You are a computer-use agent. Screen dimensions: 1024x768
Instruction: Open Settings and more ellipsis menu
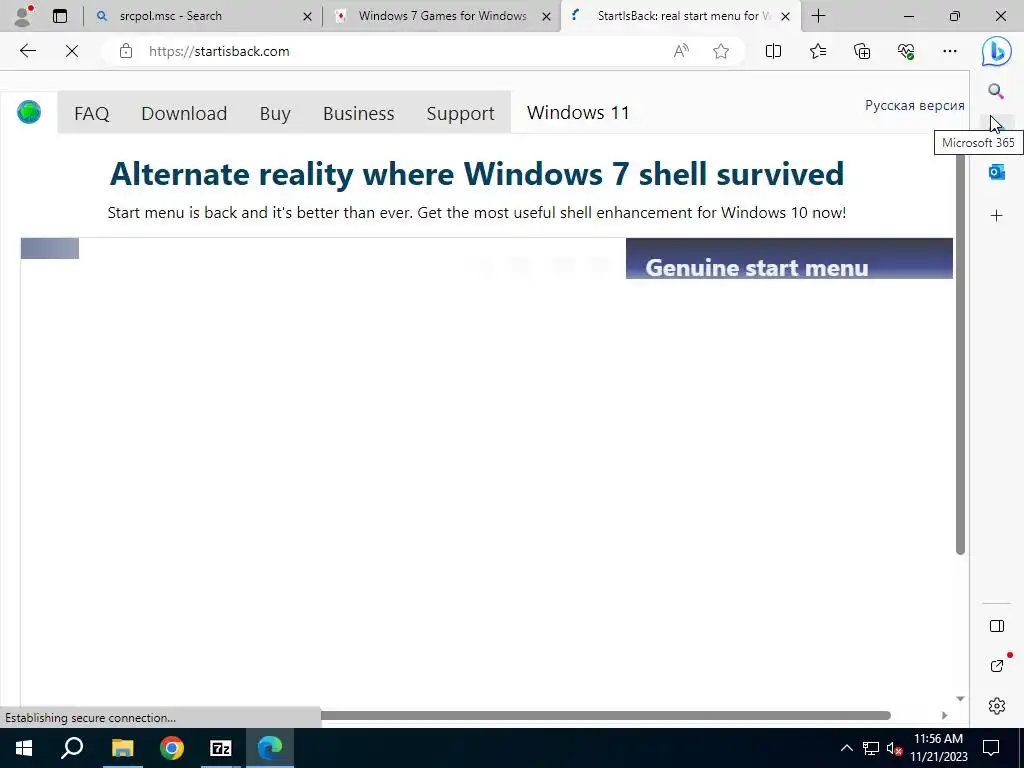pyautogui.click(x=950, y=51)
